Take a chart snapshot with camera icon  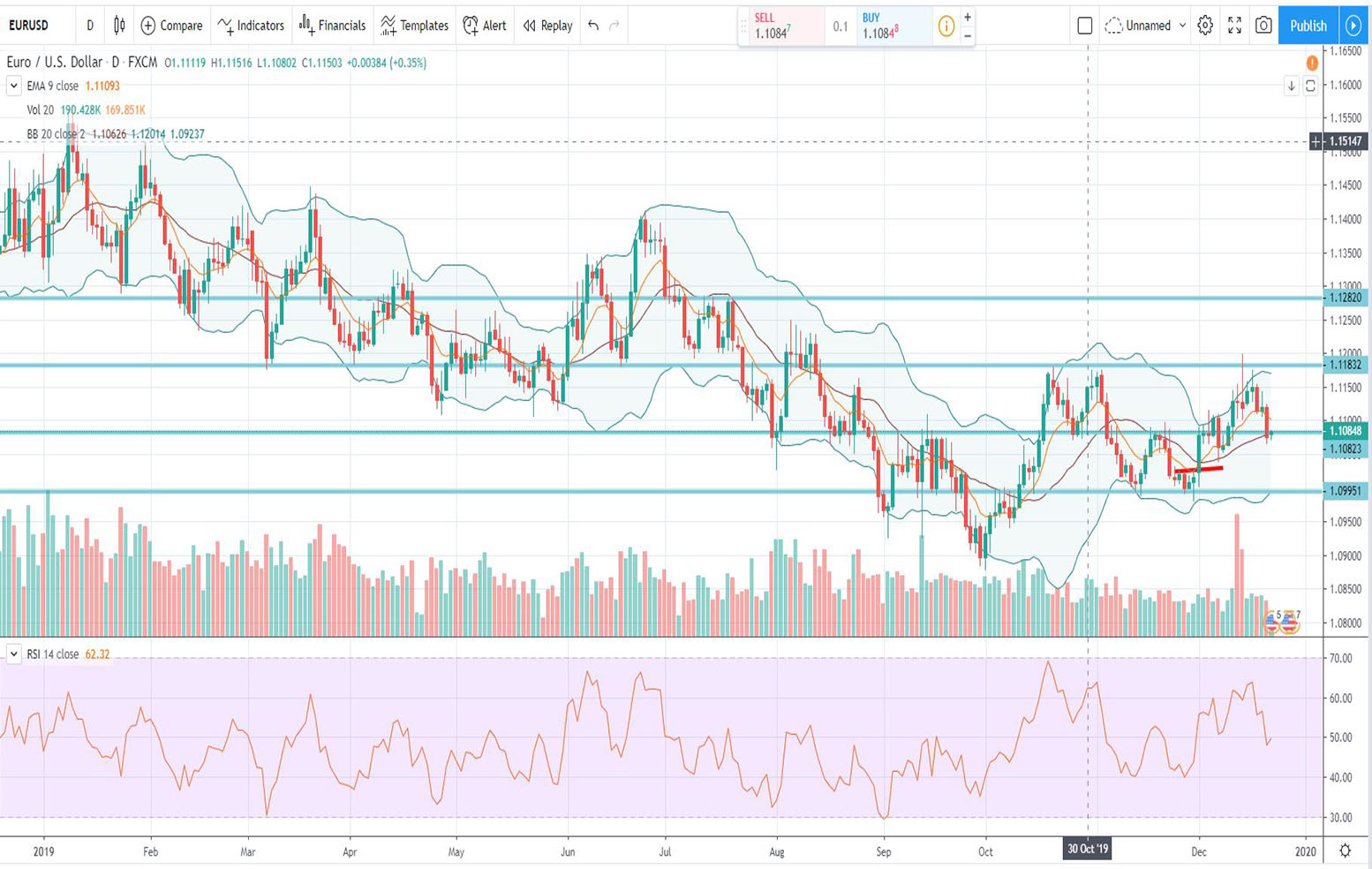click(1263, 26)
